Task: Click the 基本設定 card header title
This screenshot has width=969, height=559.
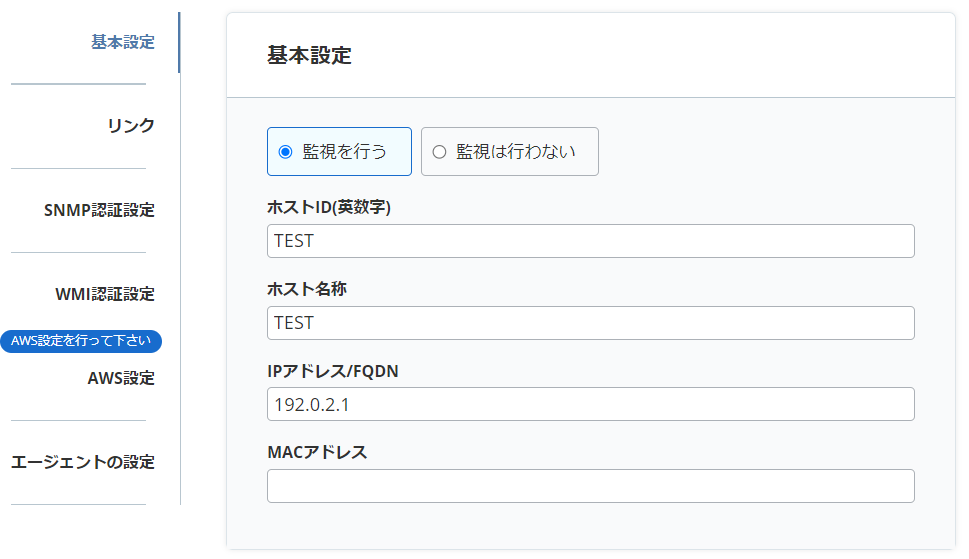Action: 309,56
